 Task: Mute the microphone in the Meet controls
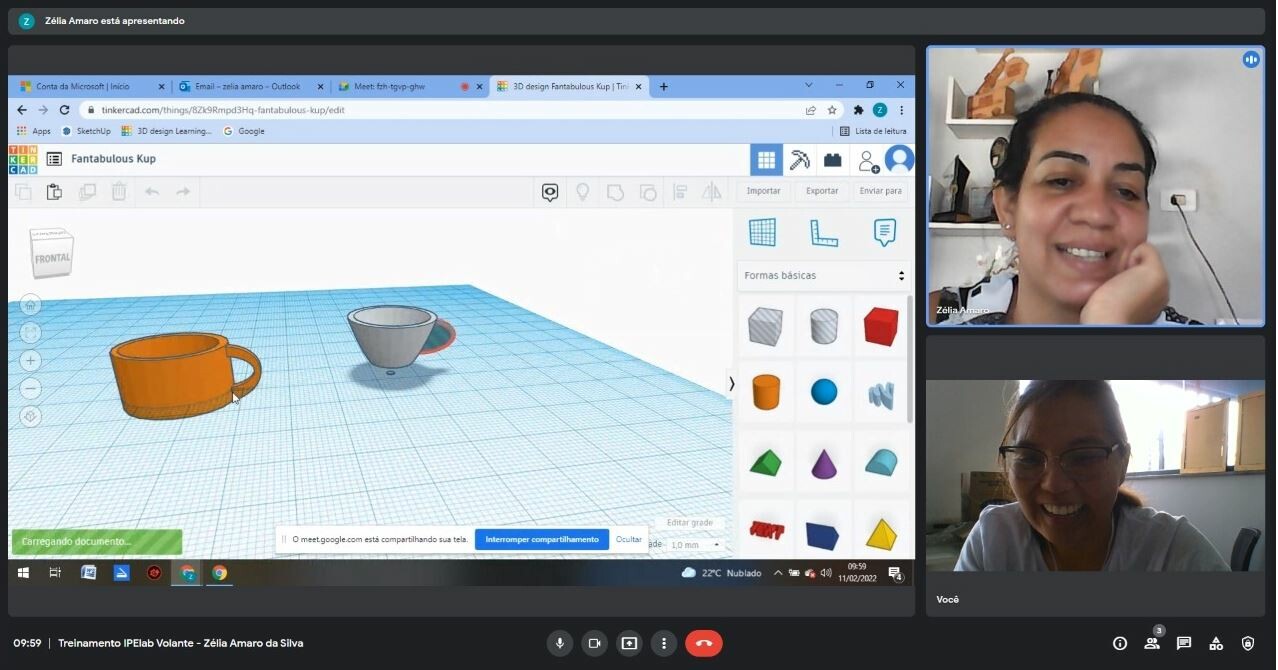pyautogui.click(x=559, y=643)
